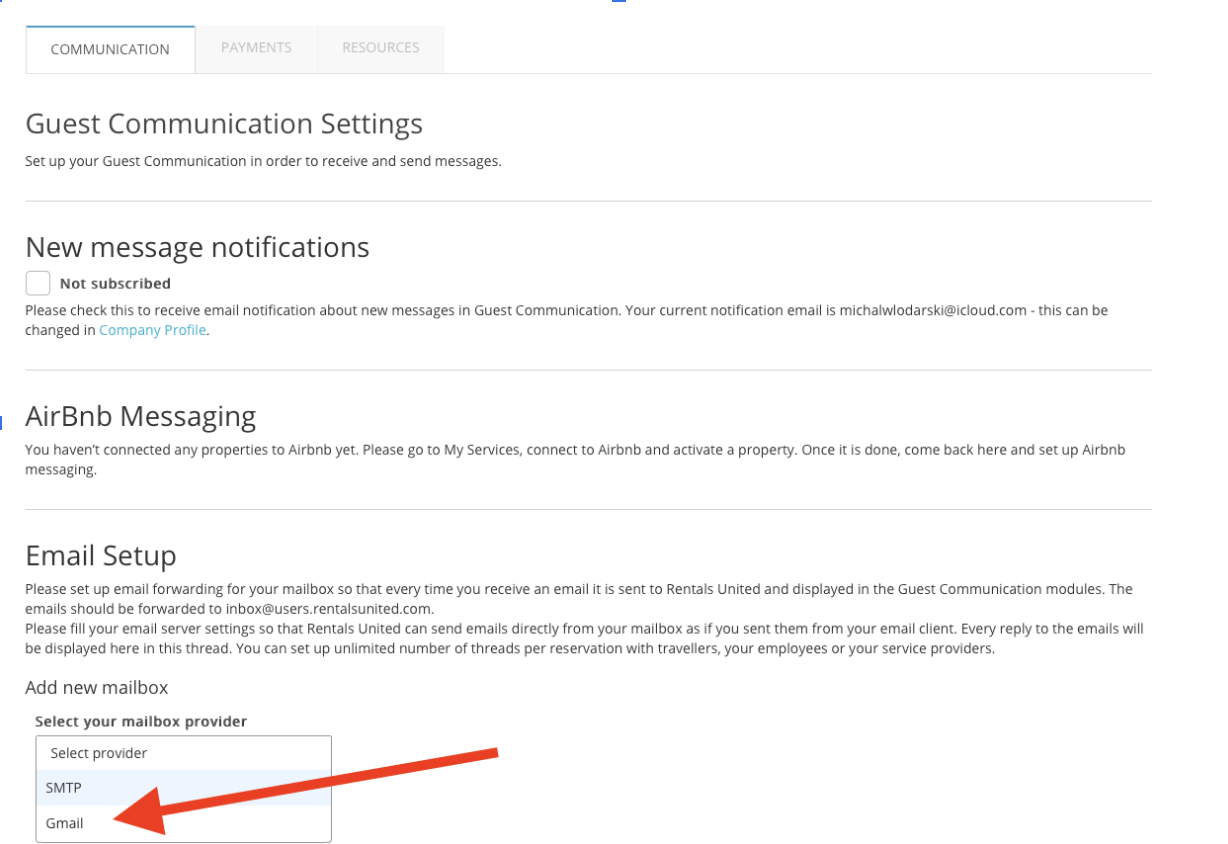Click the Select your mailbox provider label

click(x=141, y=721)
